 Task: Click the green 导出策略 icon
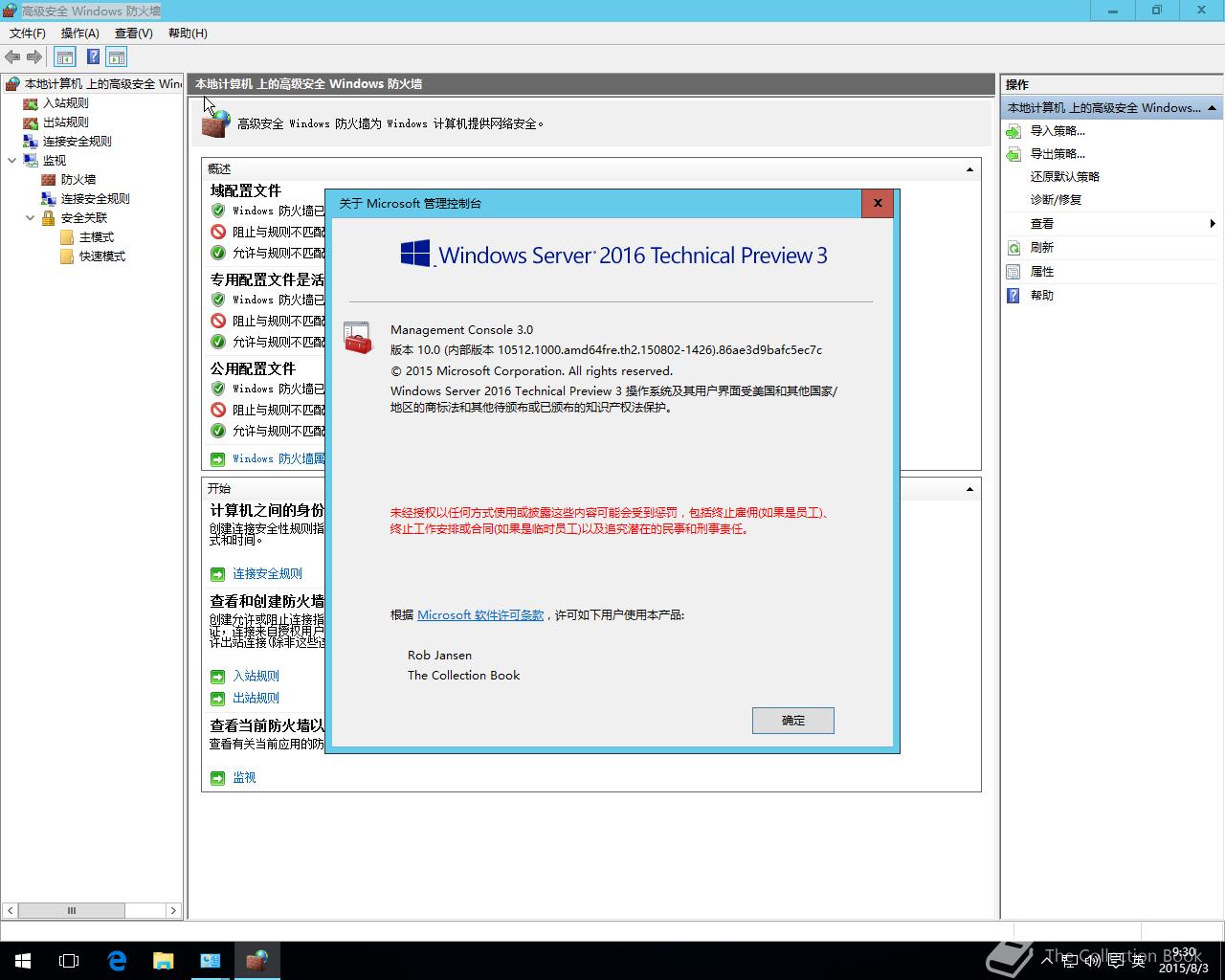pos(1013,154)
